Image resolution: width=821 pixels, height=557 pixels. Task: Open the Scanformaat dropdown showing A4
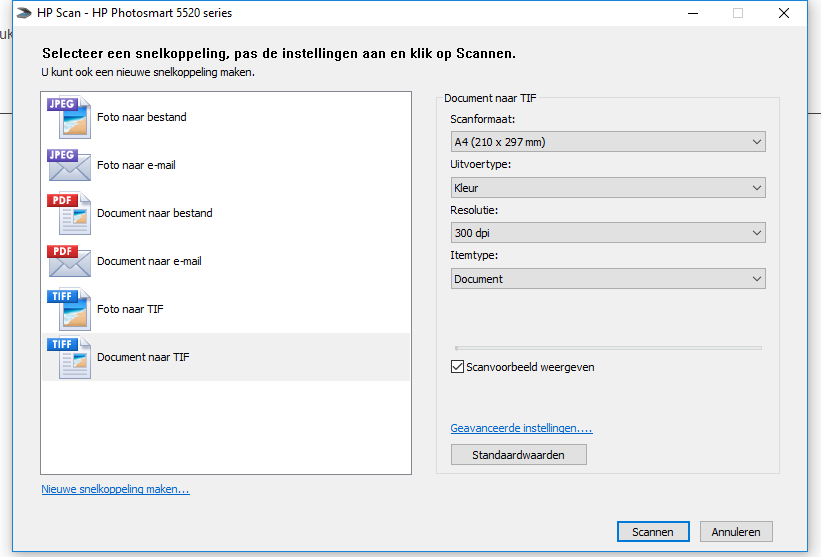(x=608, y=142)
